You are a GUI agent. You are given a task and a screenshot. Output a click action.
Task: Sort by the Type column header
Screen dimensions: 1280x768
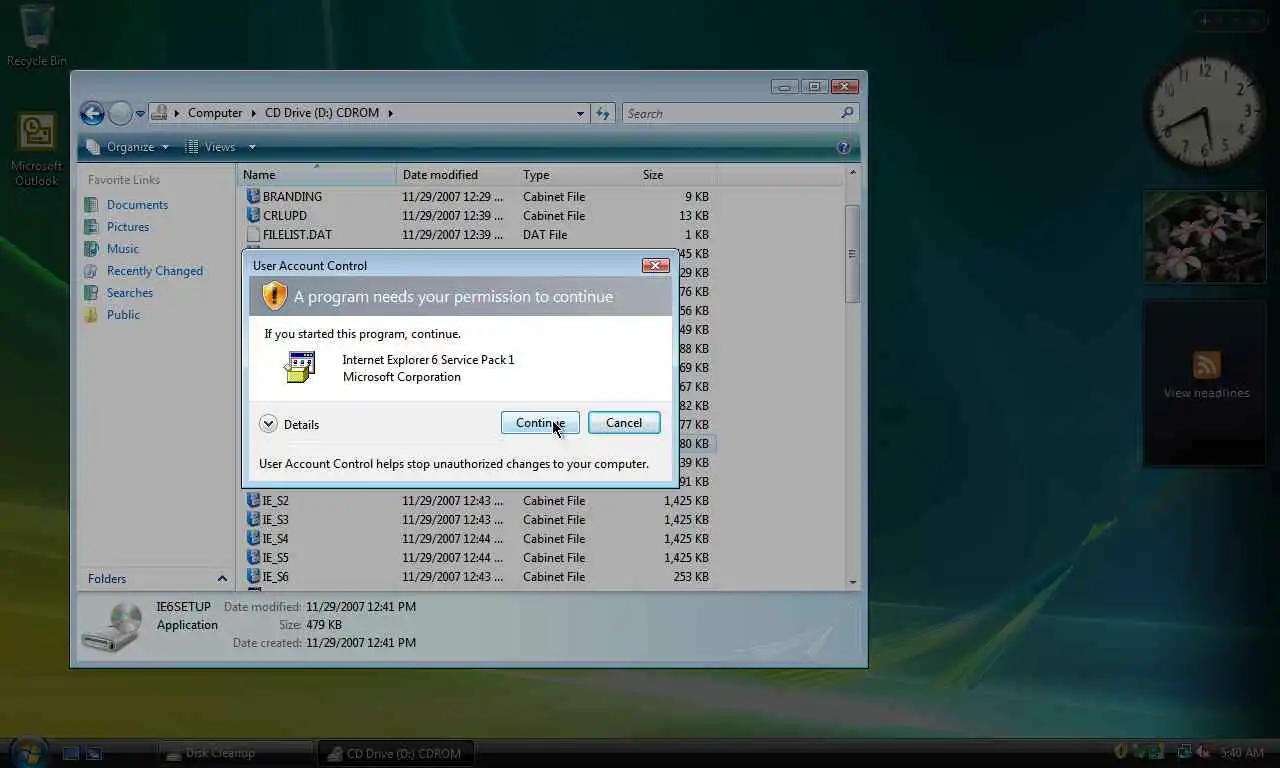pyautogui.click(x=576, y=174)
